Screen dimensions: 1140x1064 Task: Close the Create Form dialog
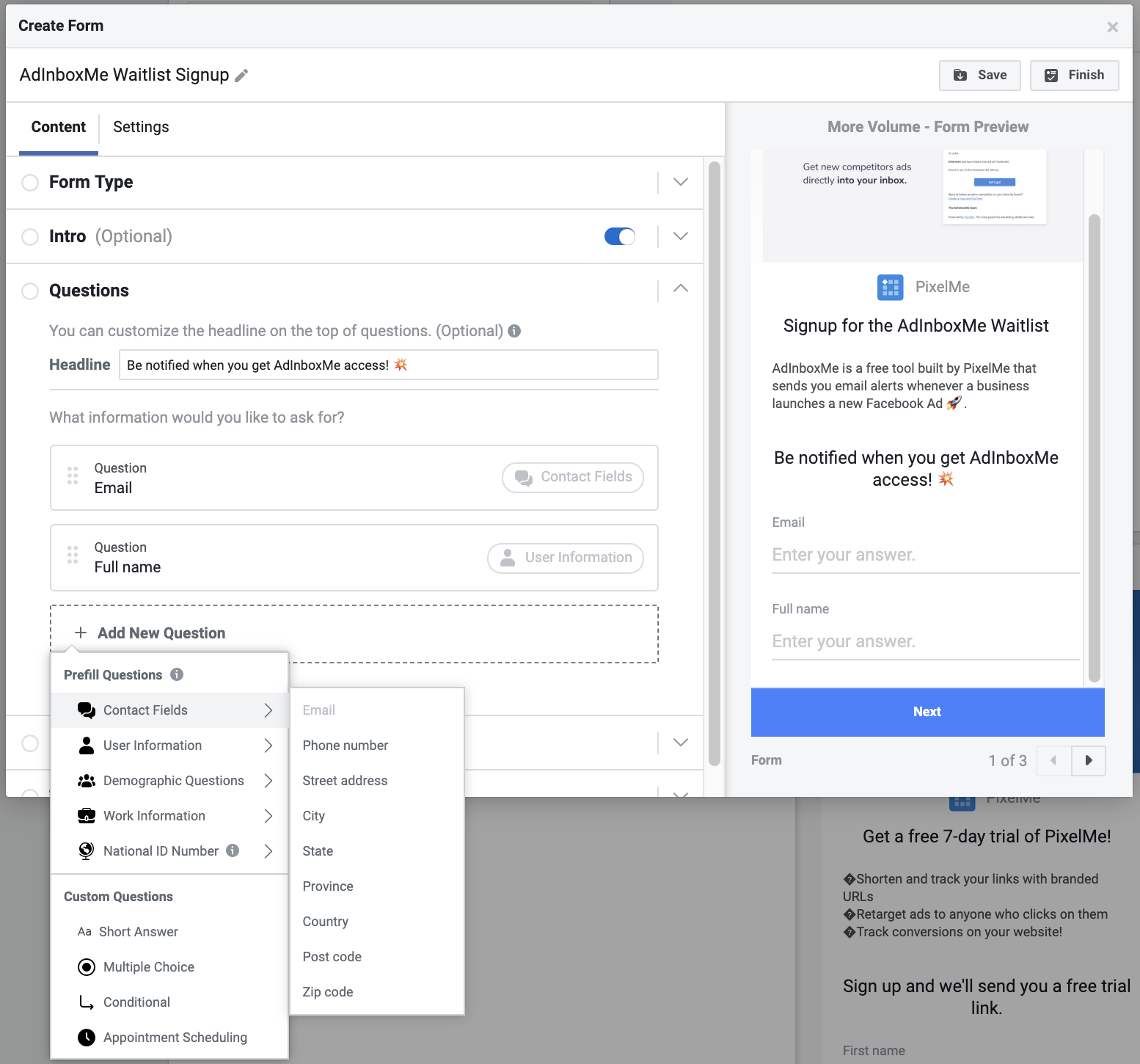pyautogui.click(x=1113, y=27)
